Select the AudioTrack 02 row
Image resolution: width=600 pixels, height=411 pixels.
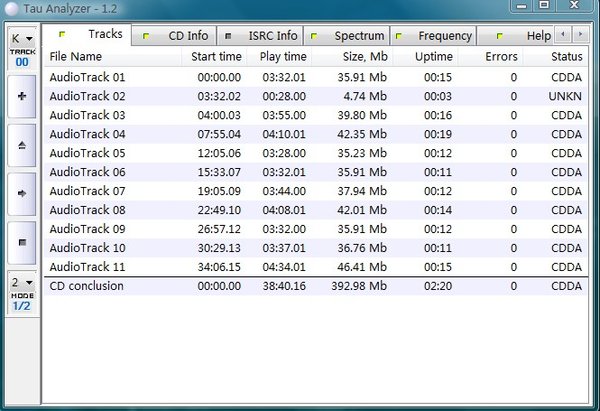316,96
